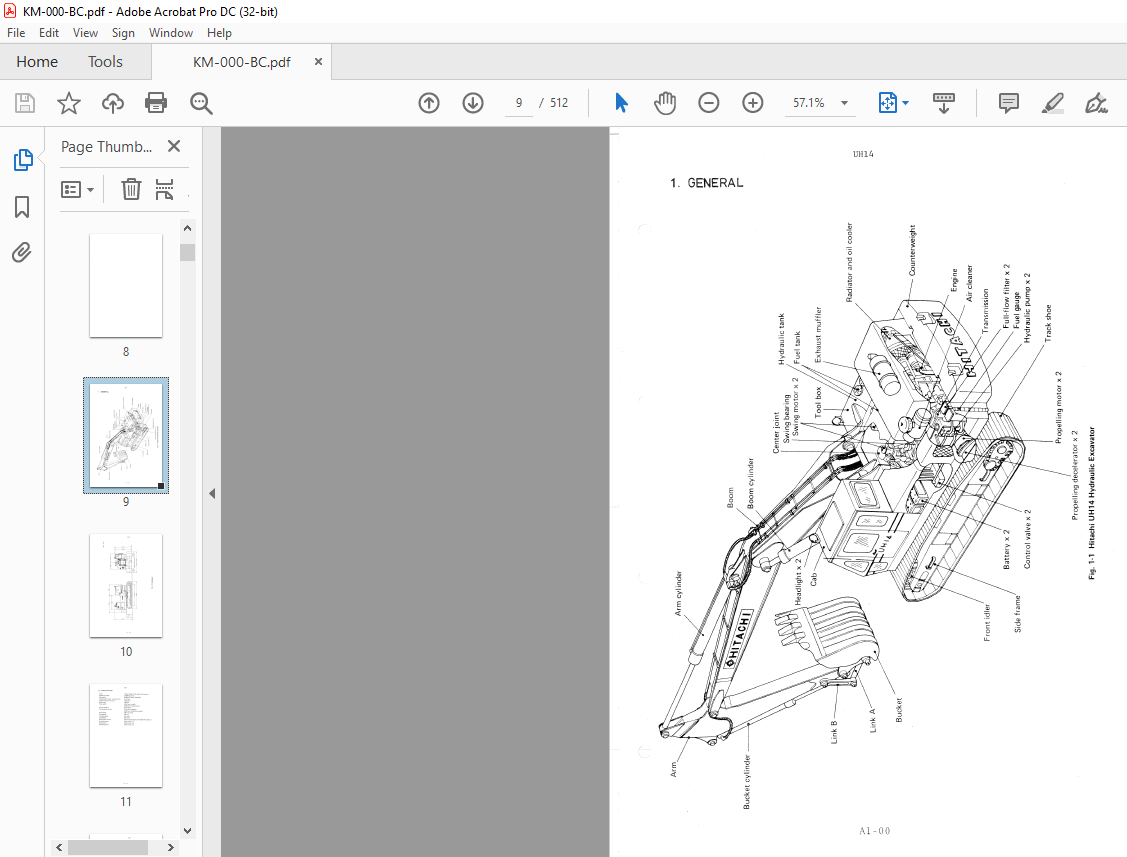Screen dimensions: 1127x857
Task: Select page 8 thumbnail
Action: [126, 285]
